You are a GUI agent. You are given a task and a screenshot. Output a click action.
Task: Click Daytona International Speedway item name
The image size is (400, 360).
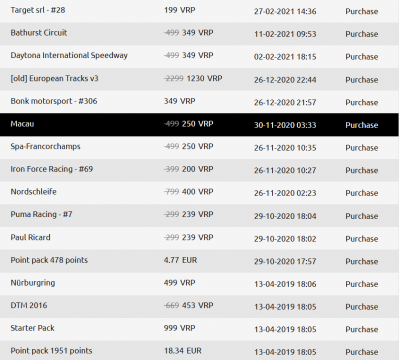[x=69, y=55]
